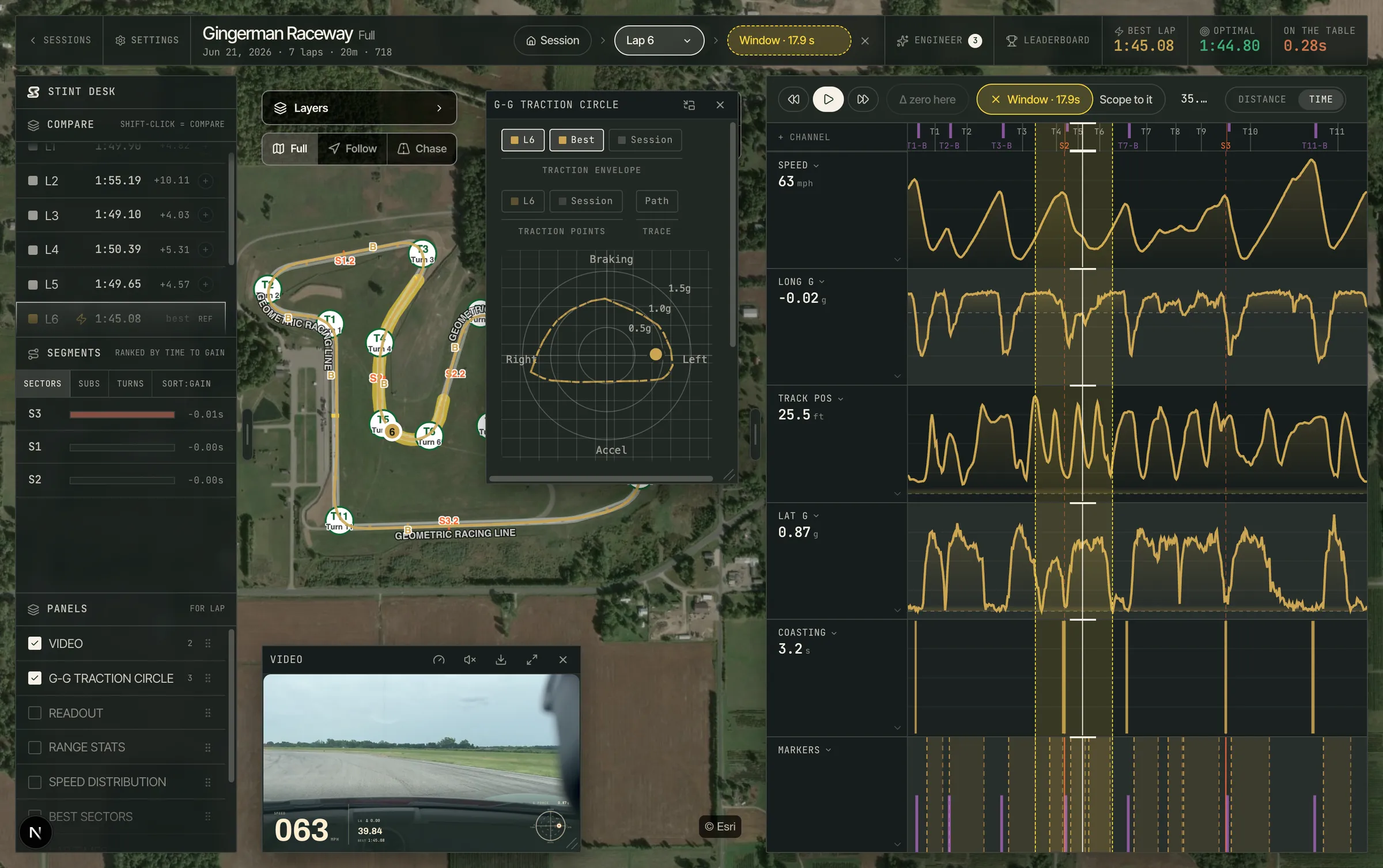Download the video clip
The width and height of the screenshot is (1383, 868).
(x=501, y=659)
